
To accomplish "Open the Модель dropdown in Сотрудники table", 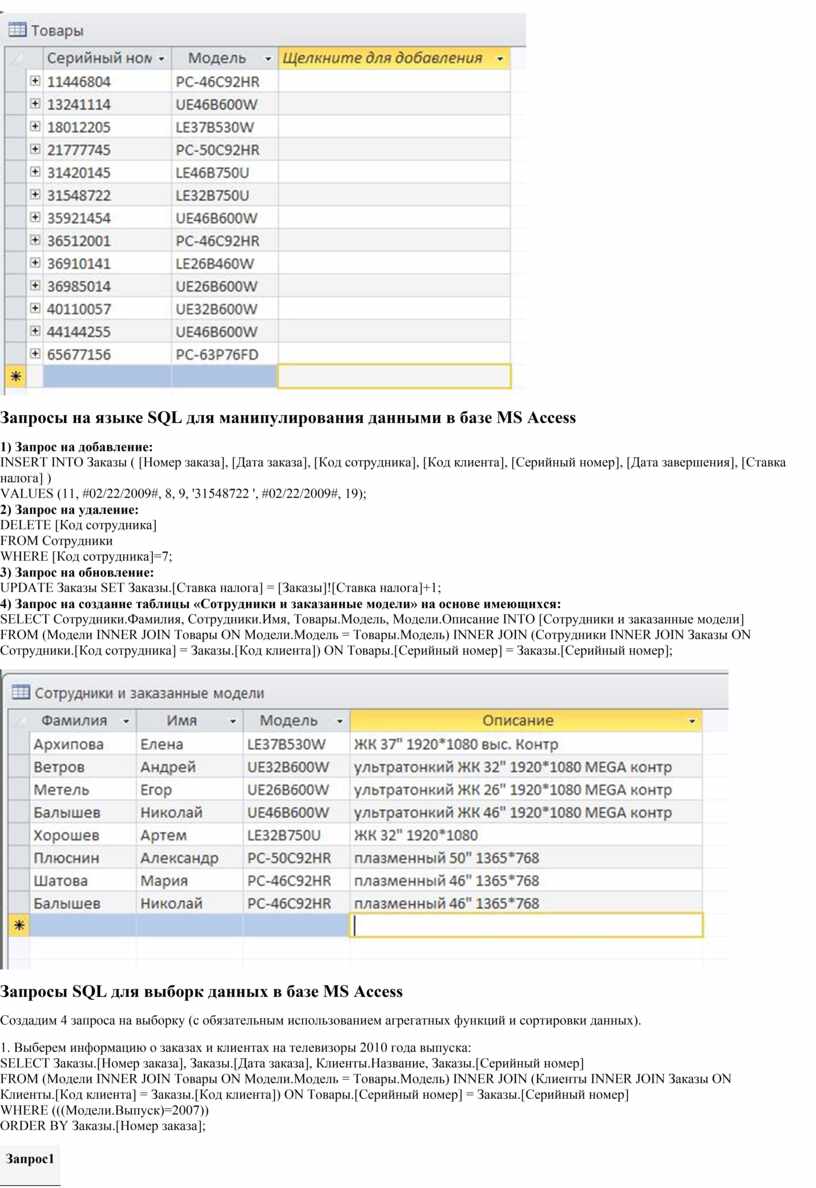I will (x=339, y=721).
